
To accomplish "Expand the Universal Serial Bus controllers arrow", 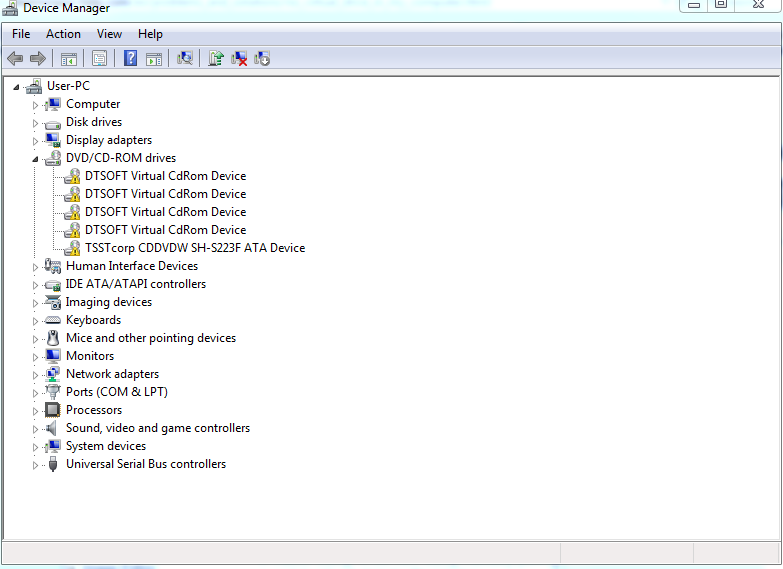I will point(35,465).
